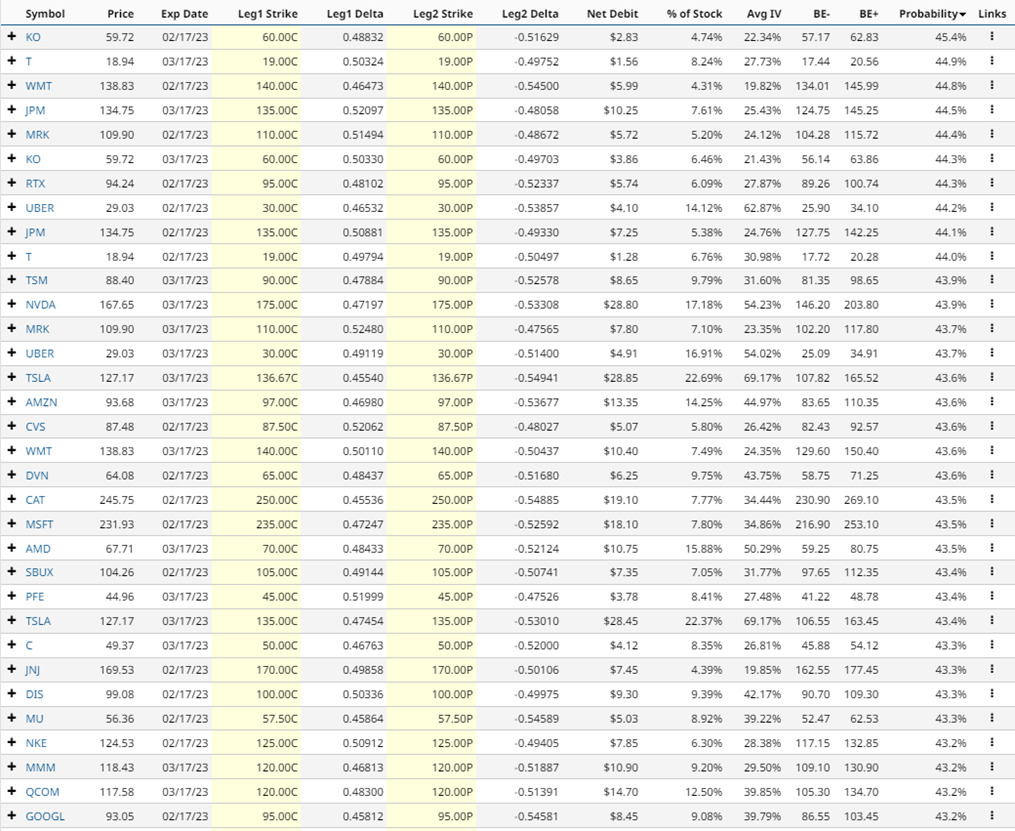Open three-dot menu for KO 02/17/23 row
This screenshot has height=831, width=1015.
tap(991, 37)
